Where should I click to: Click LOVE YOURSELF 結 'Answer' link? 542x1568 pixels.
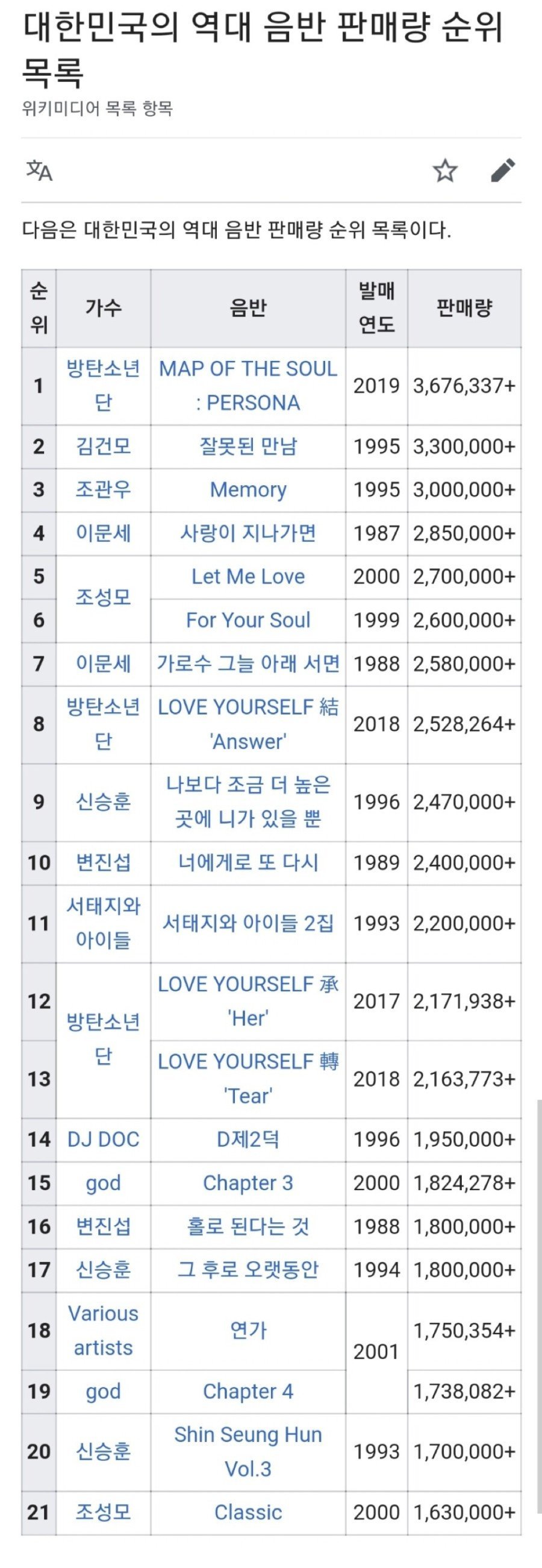click(x=248, y=724)
